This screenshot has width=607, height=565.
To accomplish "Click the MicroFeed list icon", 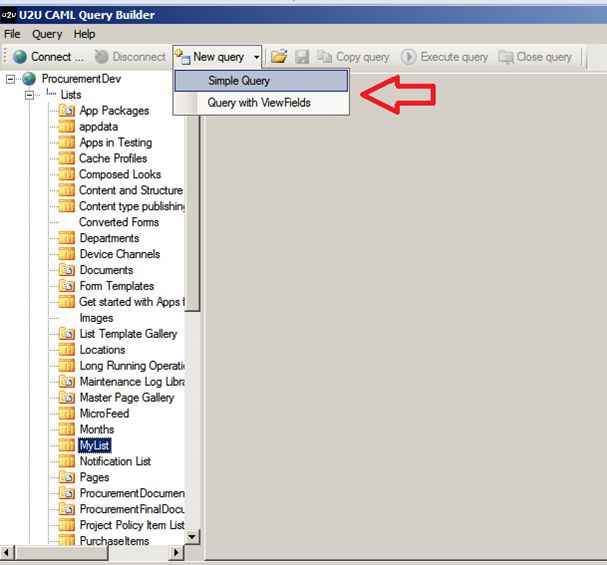I will (x=67, y=413).
